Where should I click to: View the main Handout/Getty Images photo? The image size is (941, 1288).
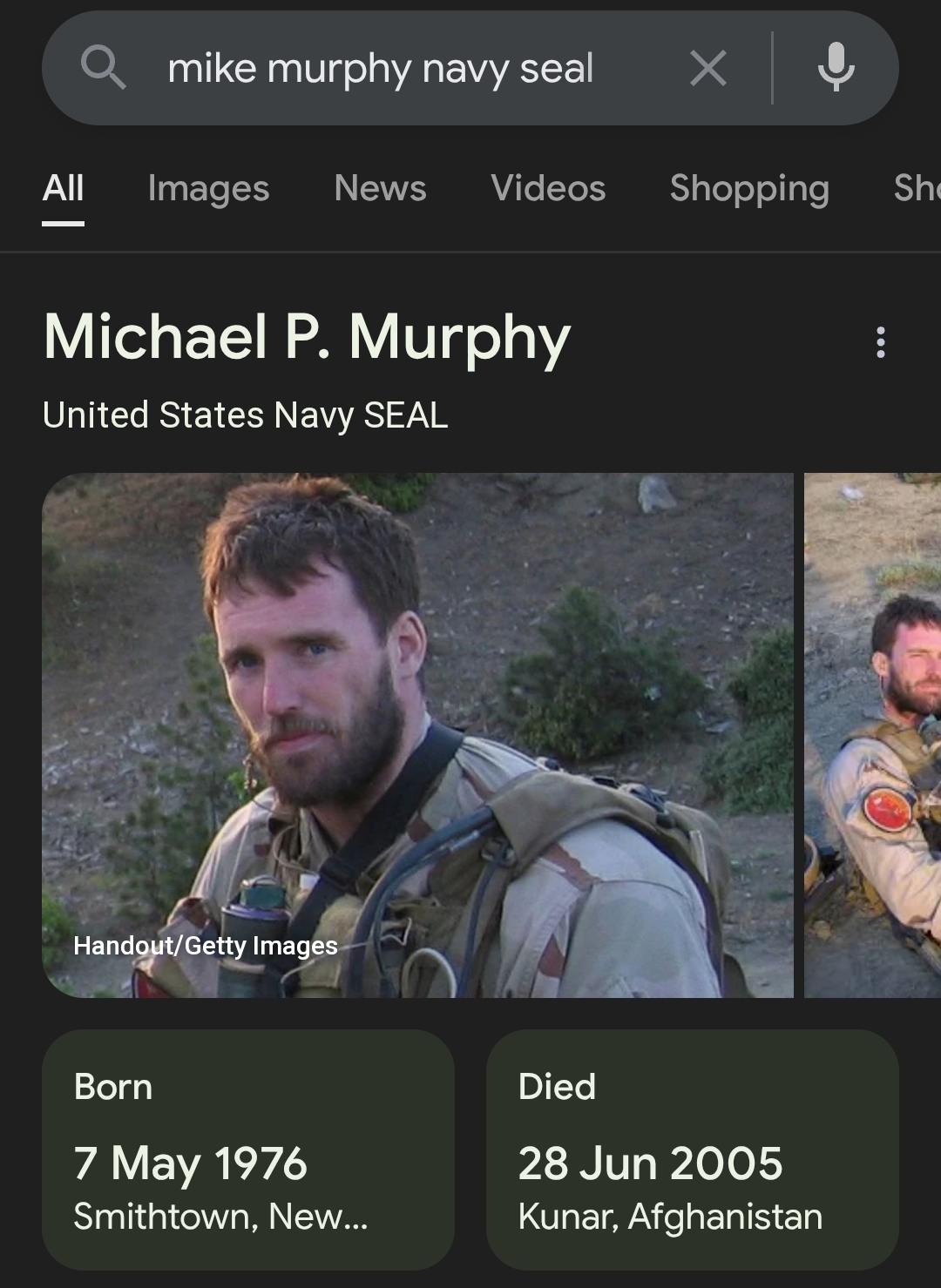[x=417, y=735]
